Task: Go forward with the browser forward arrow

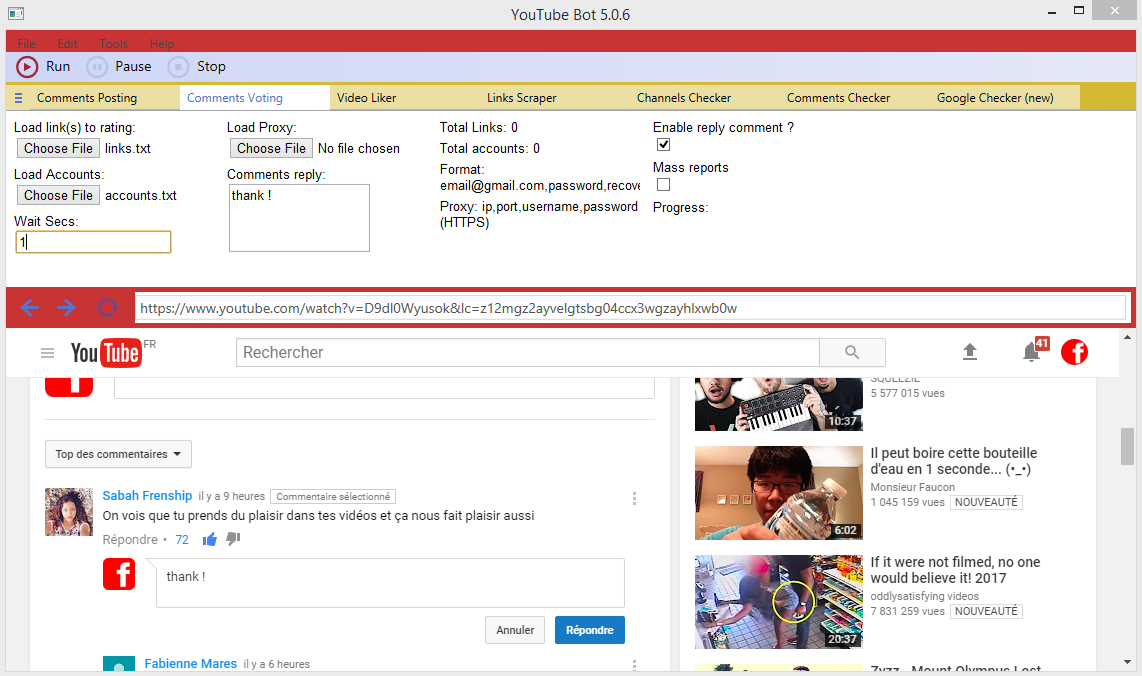Action: click(66, 307)
